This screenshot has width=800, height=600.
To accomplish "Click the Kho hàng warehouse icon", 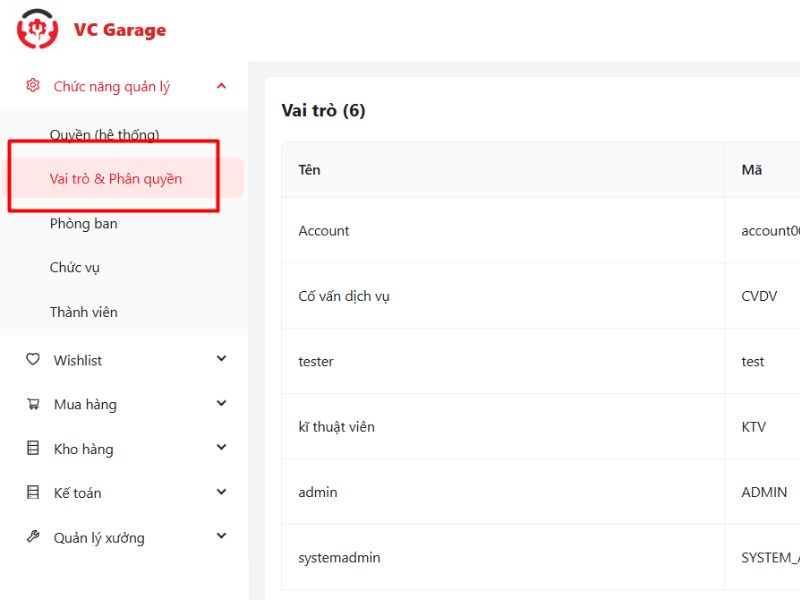I will 33,449.
